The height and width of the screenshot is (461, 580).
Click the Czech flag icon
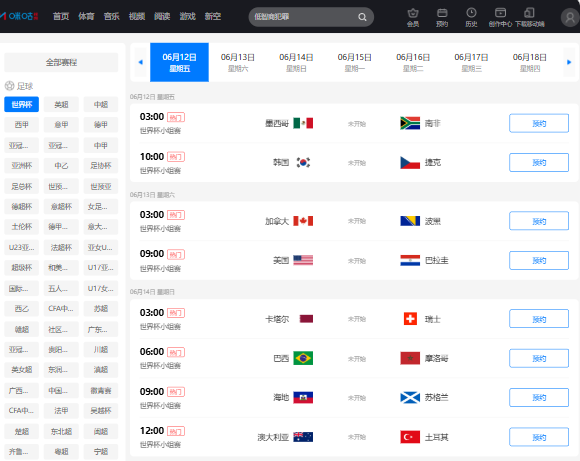pyautogui.click(x=410, y=162)
